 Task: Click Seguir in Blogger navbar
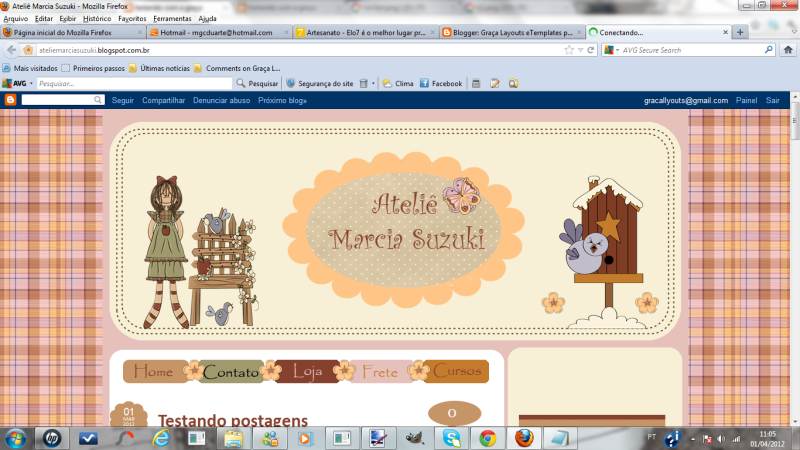pos(122,100)
